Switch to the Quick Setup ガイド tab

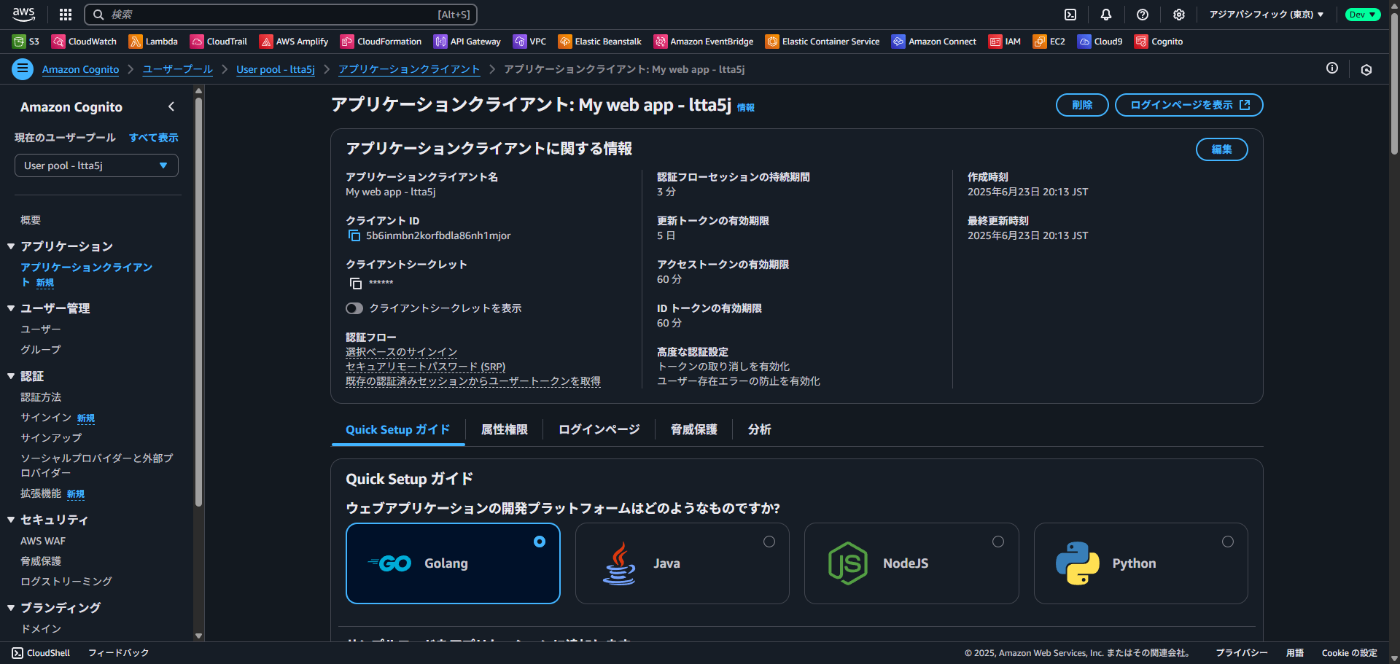(398, 429)
